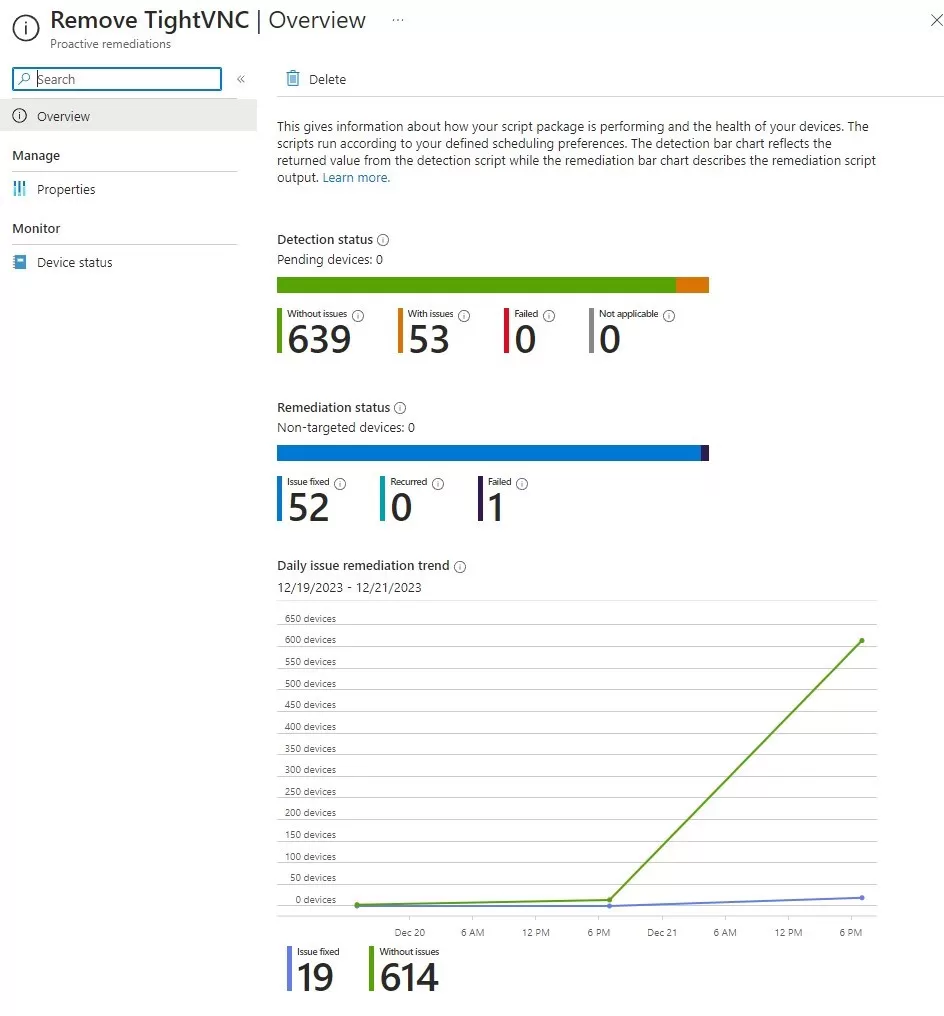Screen dimensions: 944x1016
Task: Click the large info icon by page title
Action: pyautogui.click(x=26, y=28)
